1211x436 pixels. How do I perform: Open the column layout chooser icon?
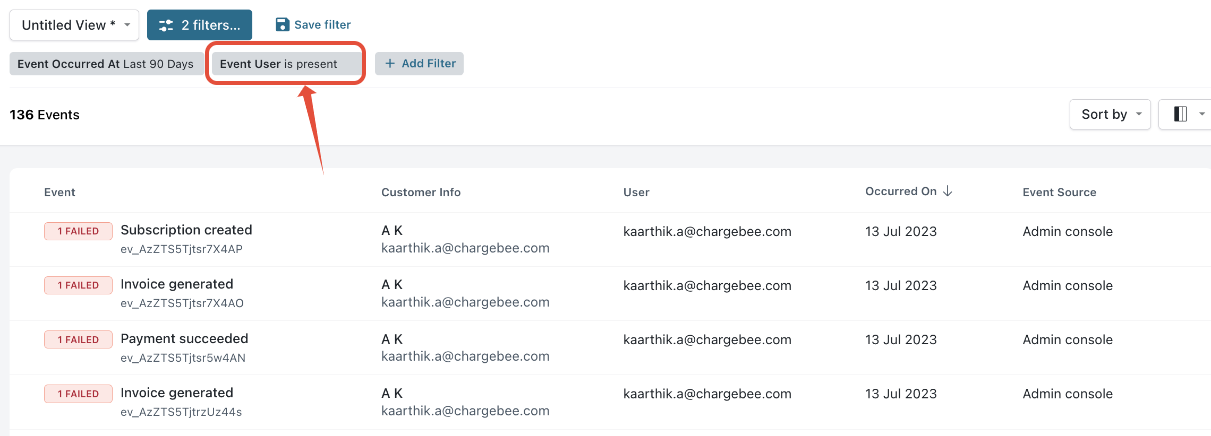tap(1180, 115)
